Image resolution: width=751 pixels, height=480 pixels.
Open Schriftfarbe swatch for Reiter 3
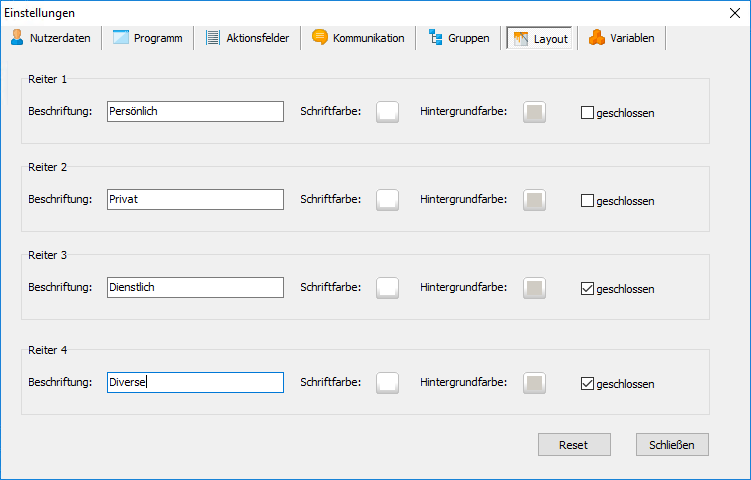point(387,289)
